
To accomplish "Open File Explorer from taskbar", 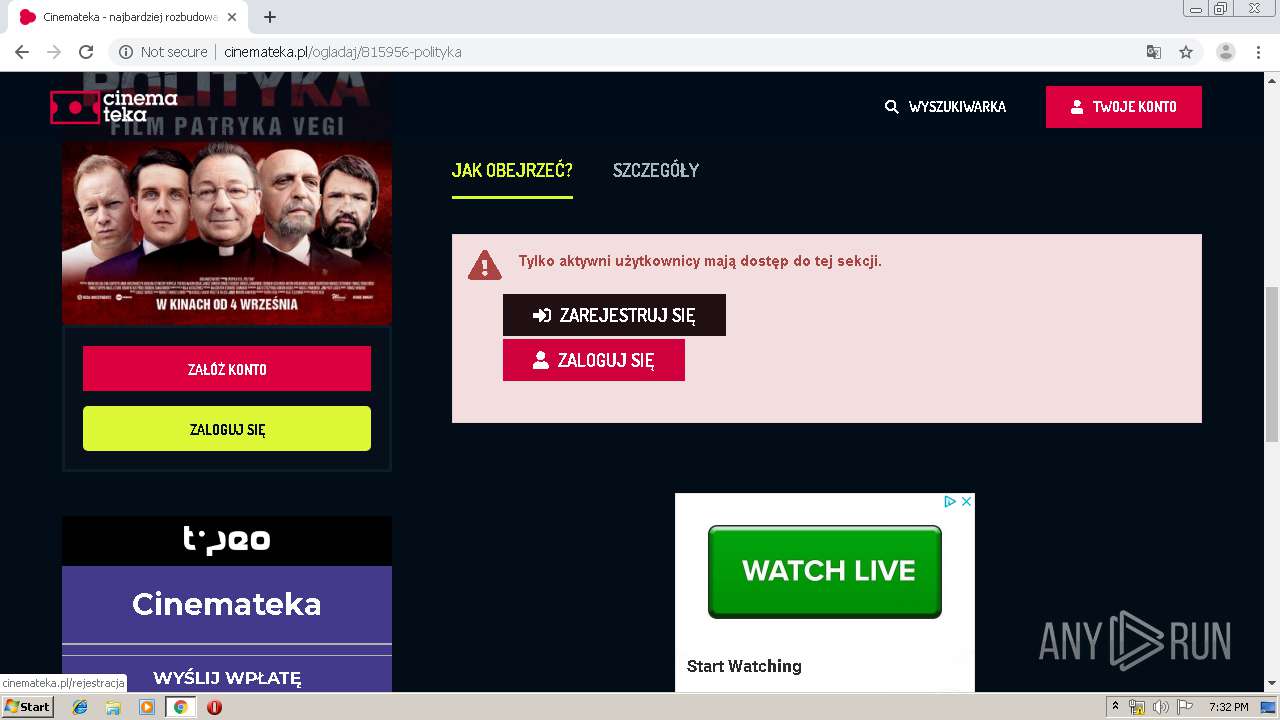I will coord(113,707).
